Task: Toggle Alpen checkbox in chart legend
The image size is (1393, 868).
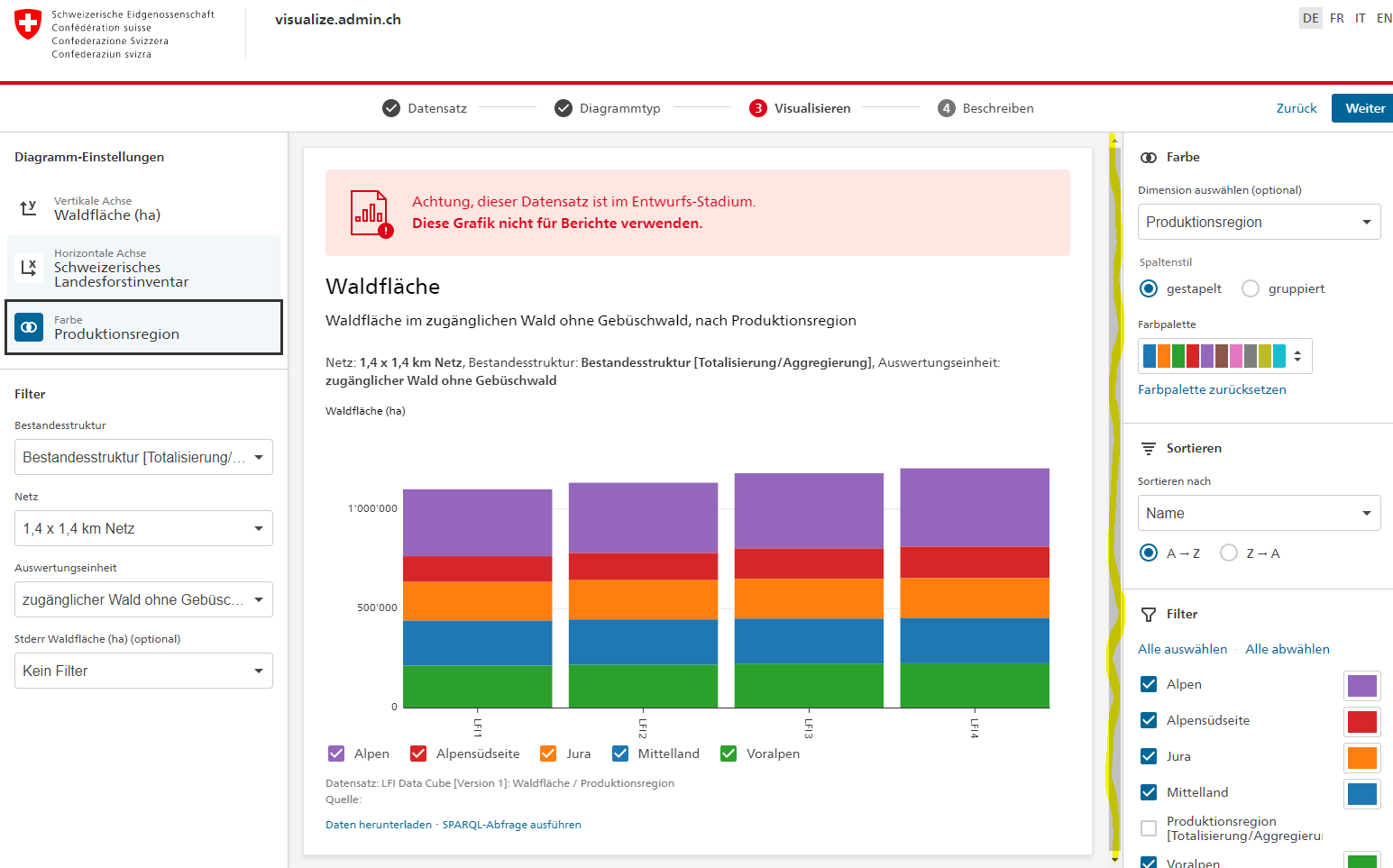Action: (336, 754)
